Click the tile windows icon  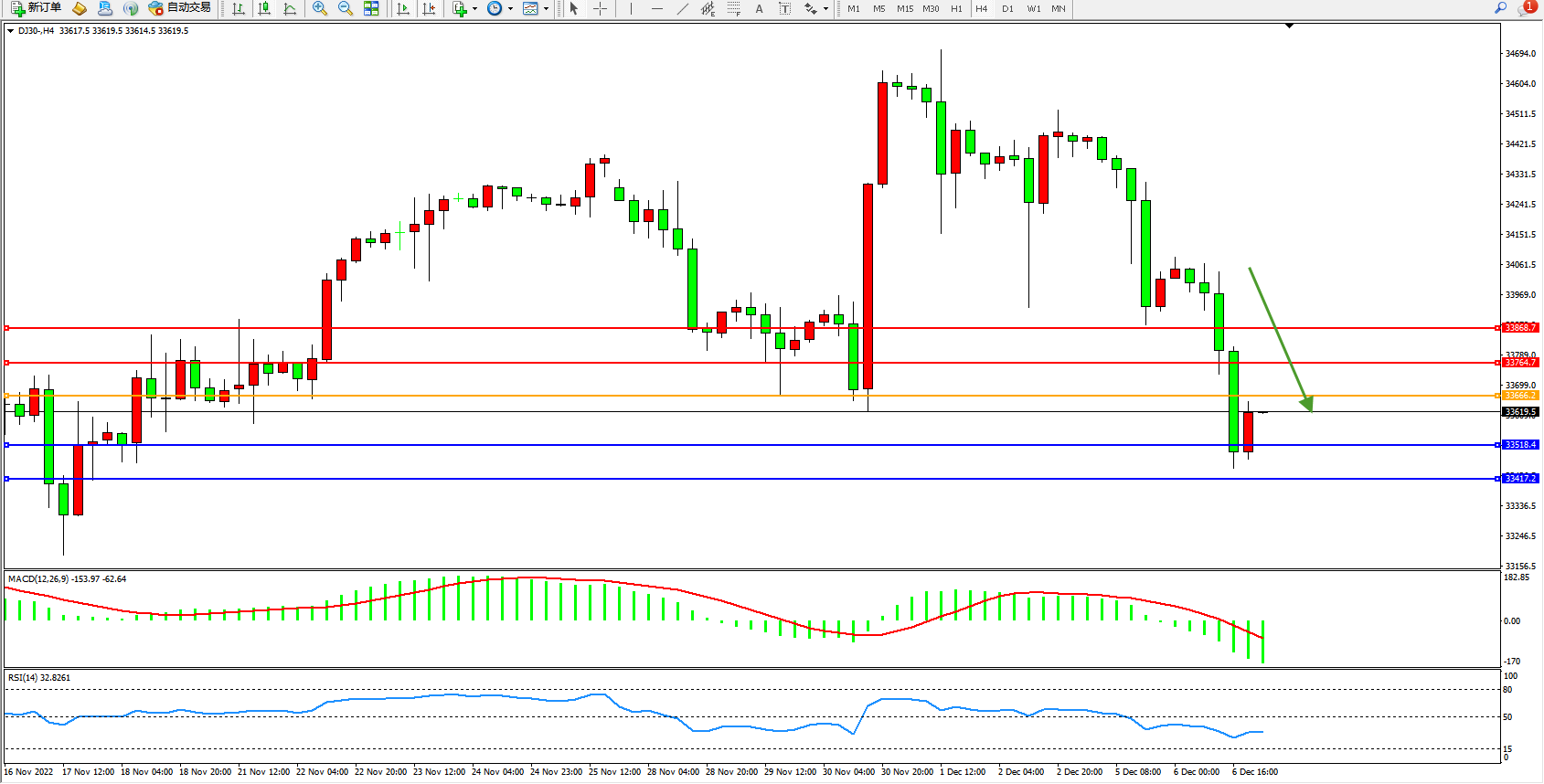pos(371,8)
